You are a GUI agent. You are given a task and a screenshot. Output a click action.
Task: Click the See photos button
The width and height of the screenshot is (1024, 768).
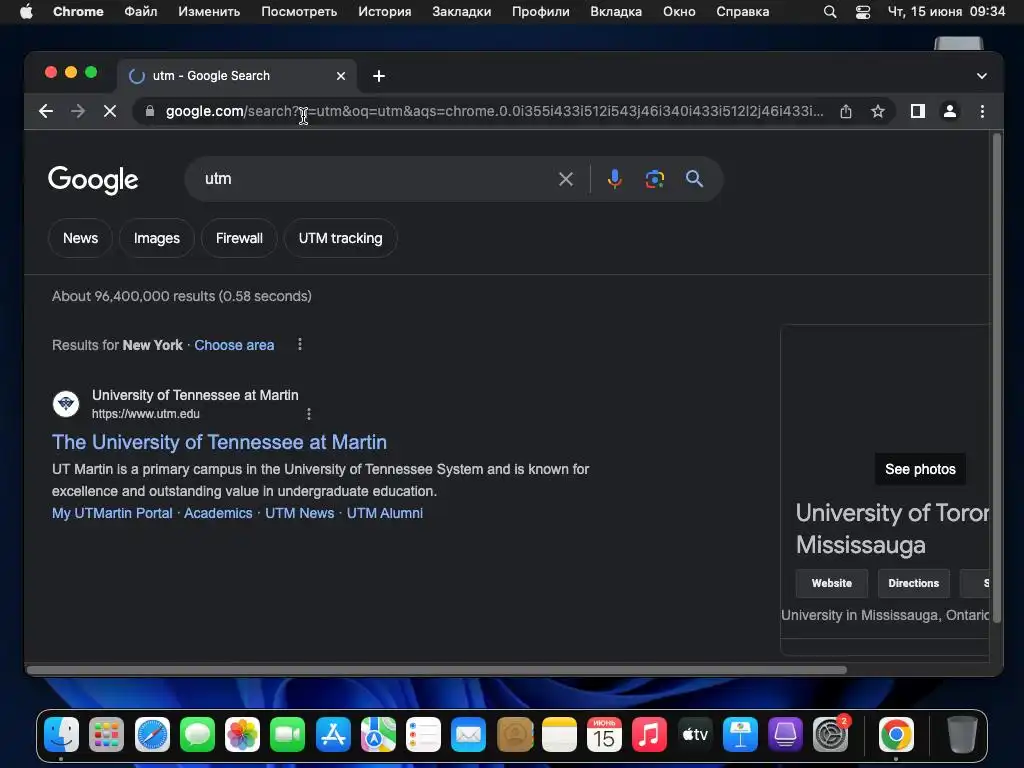pos(920,469)
